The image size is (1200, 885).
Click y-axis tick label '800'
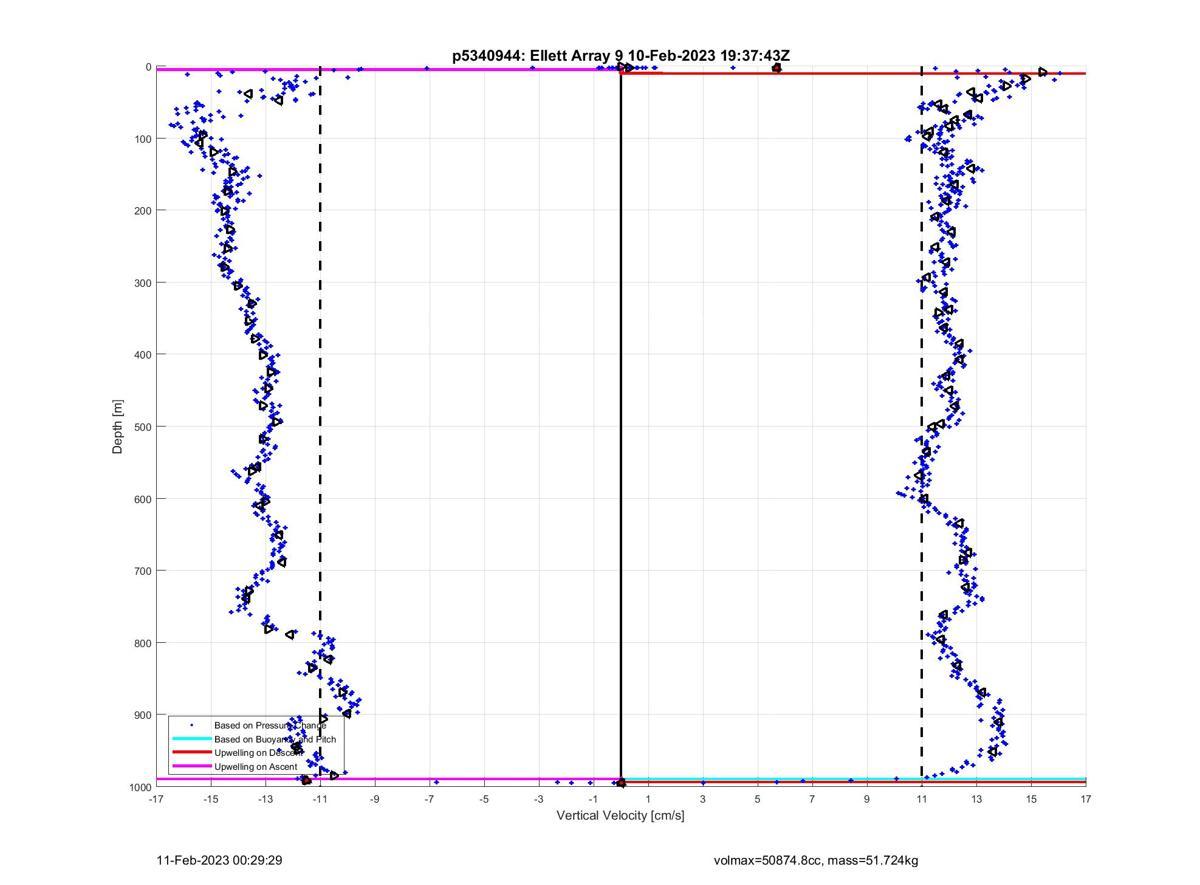pyautogui.click(x=143, y=643)
